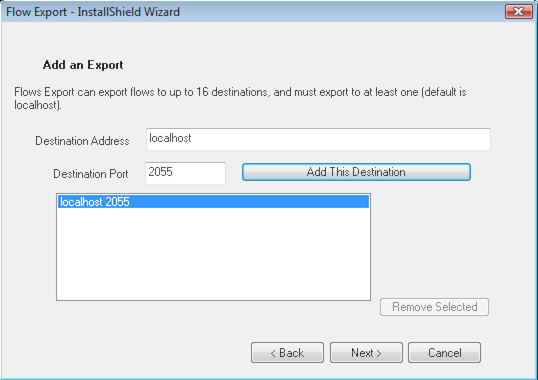Cancel the InstallShield wizard

[444, 352]
